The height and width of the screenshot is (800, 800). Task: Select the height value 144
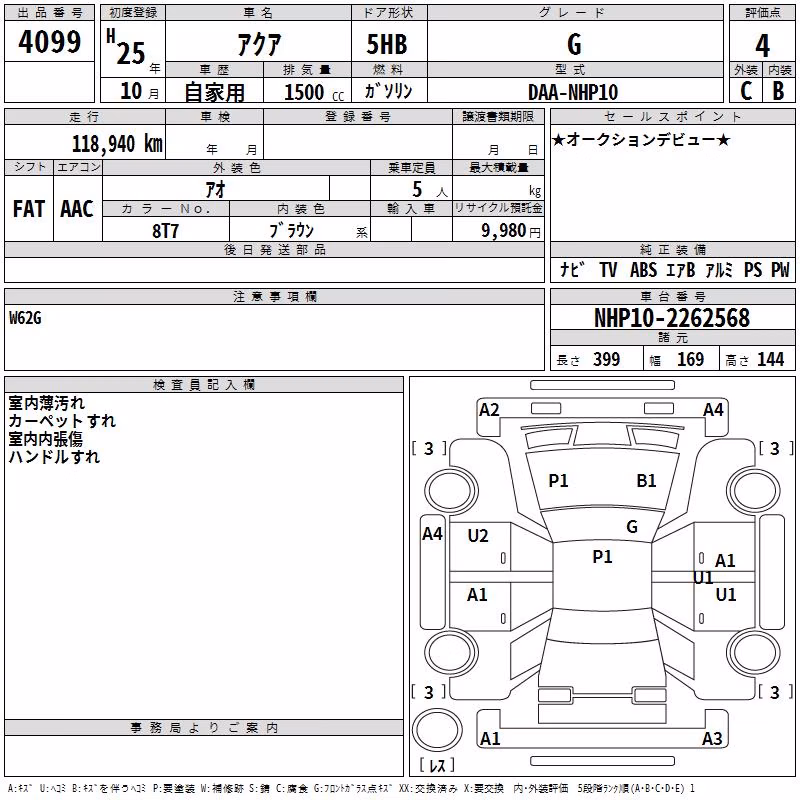[770, 359]
